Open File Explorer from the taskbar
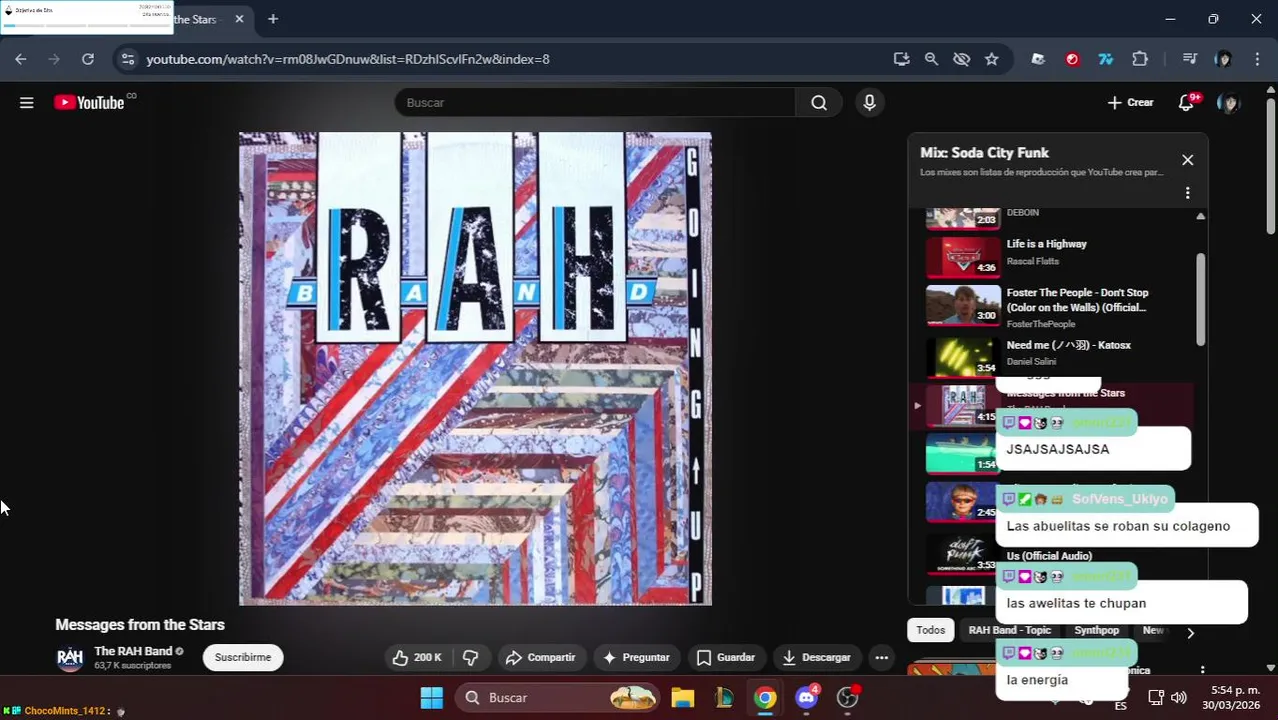The height and width of the screenshot is (720, 1278). (682, 698)
